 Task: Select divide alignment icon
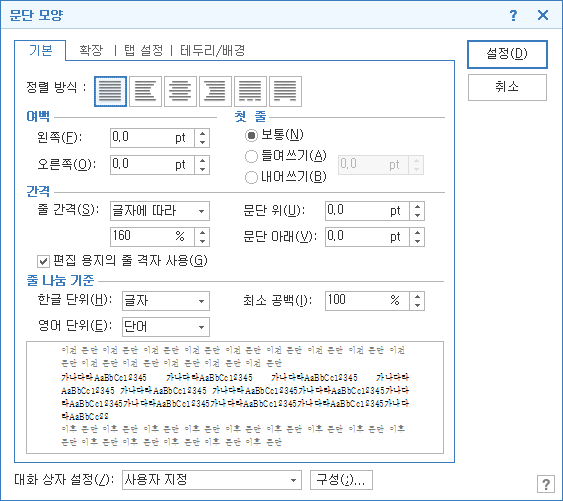pyautogui.click(x=285, y=91)
